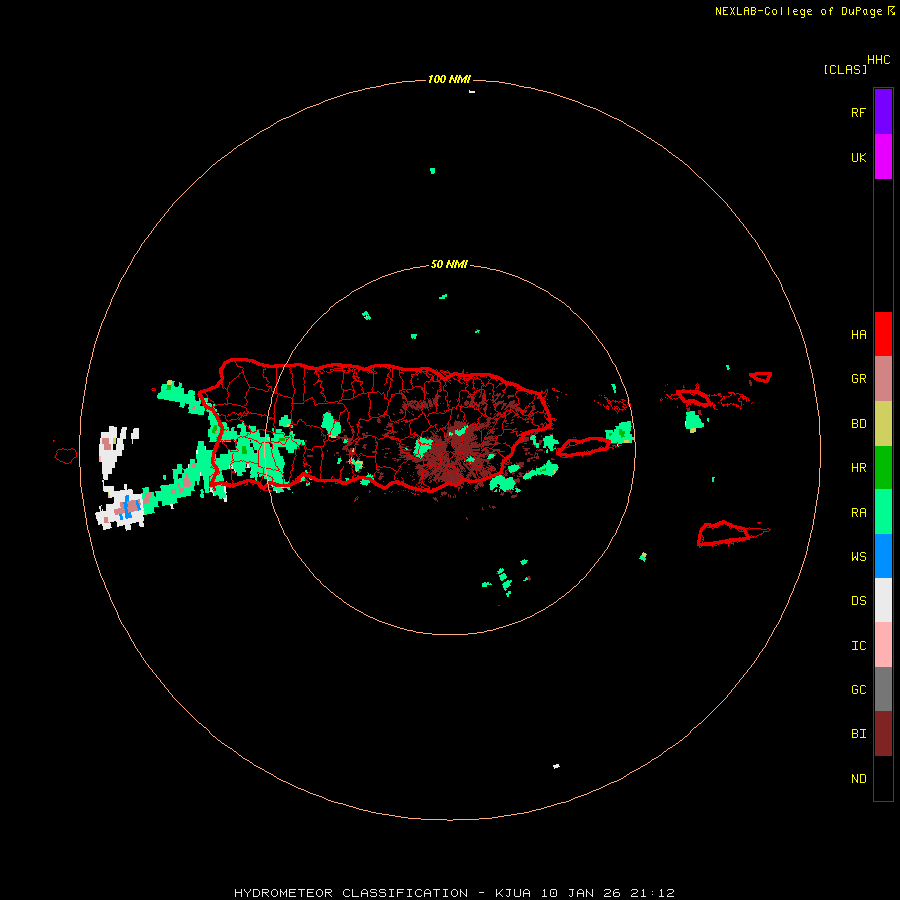Click the "GC" legend label

(x=858, y=690)
